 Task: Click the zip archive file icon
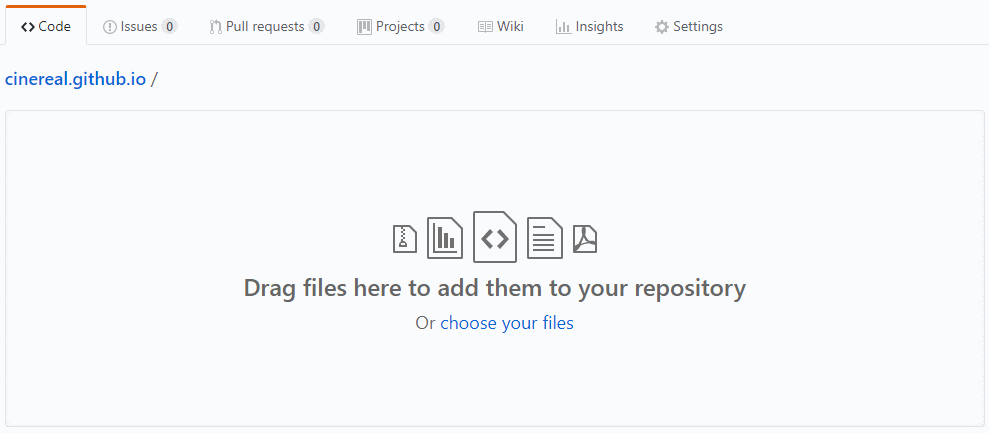(405, 239)
